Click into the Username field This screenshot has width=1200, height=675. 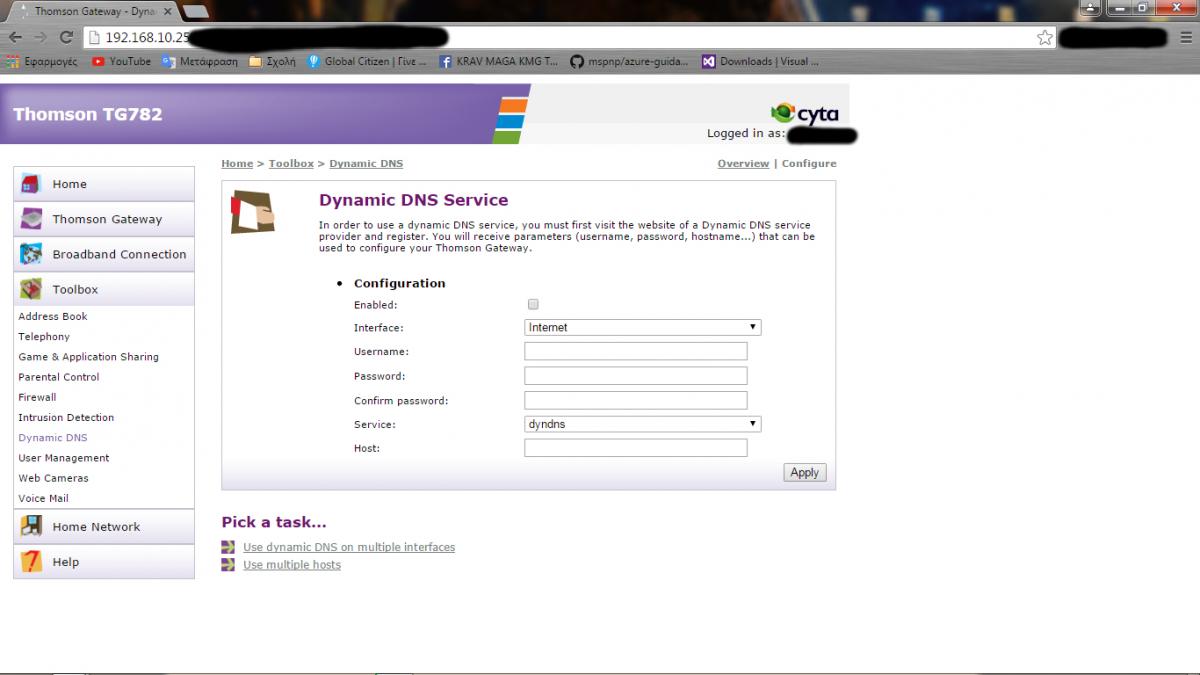[636, 351]
